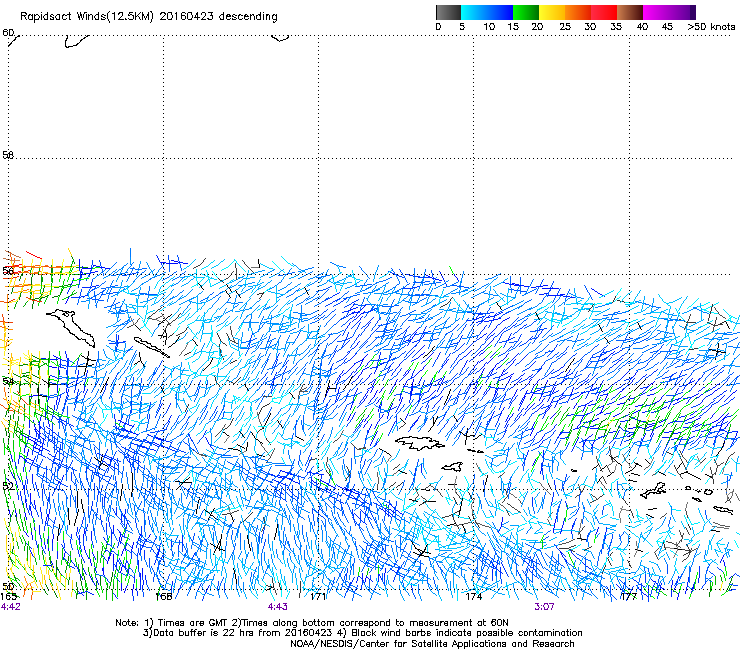Click the NOAA/NESDIS credit line
This screenshot has width=740, height=650.
point(432,644)
